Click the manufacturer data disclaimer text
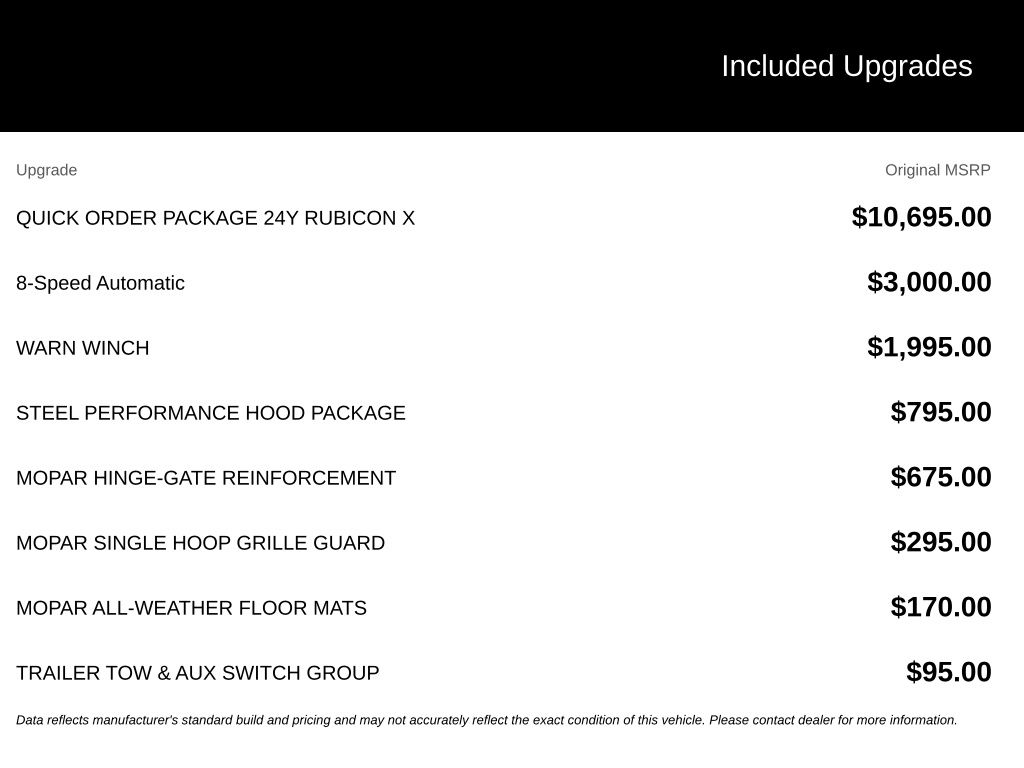1024x768 pixels. click(487, 720)
